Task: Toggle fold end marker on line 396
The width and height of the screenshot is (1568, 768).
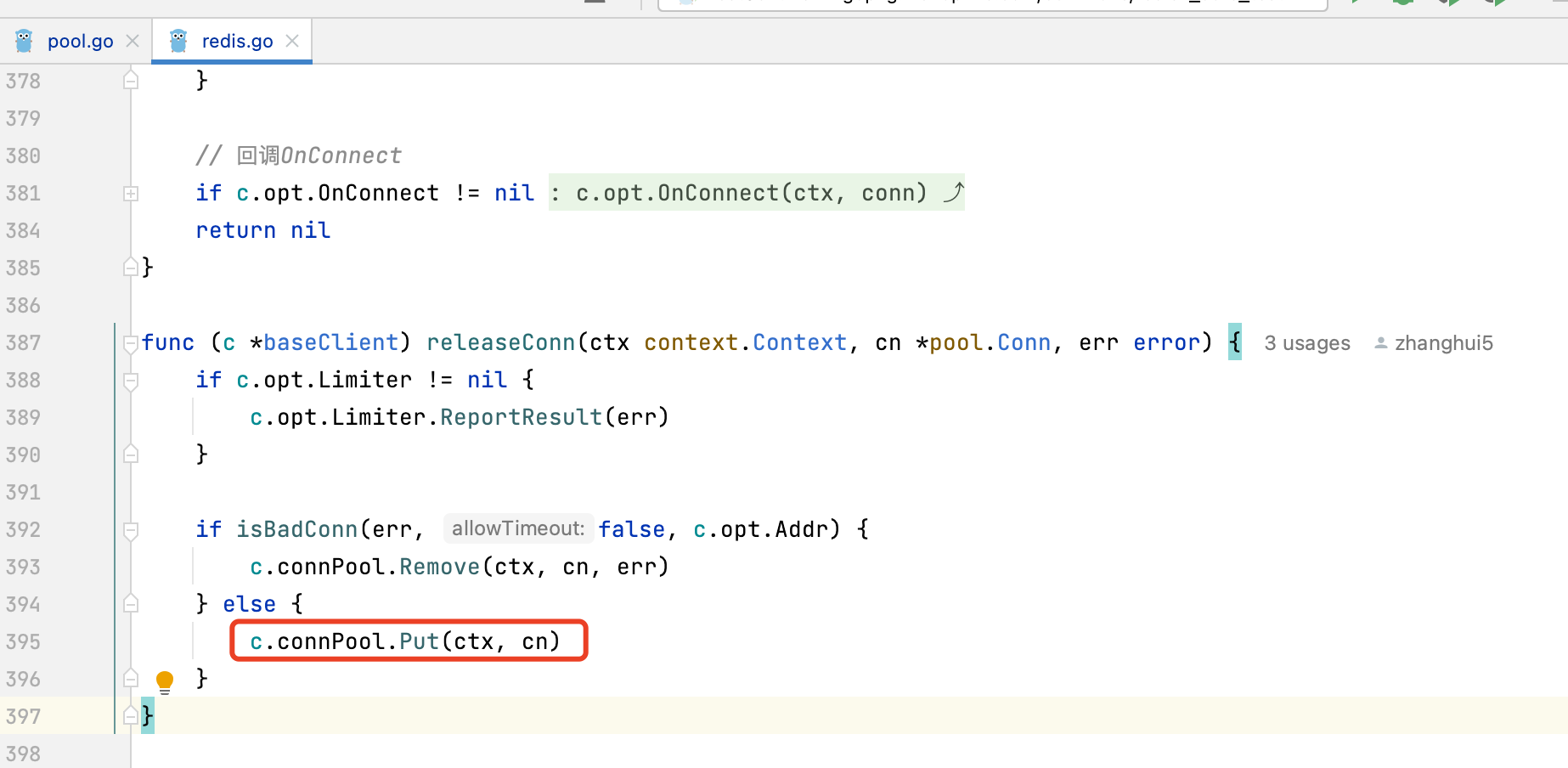Action: pyautogui.click(x=131, y=679)
